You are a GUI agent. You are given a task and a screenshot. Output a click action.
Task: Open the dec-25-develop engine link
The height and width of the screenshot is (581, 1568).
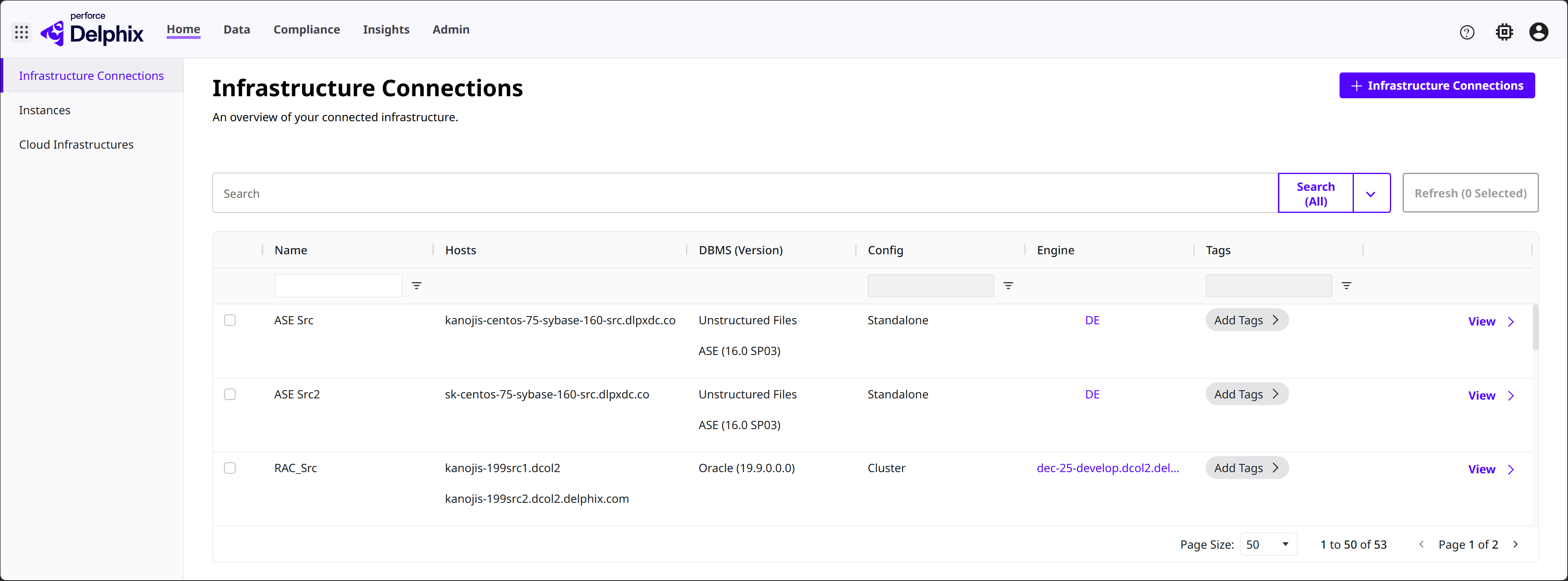(x=1107, y=468)
